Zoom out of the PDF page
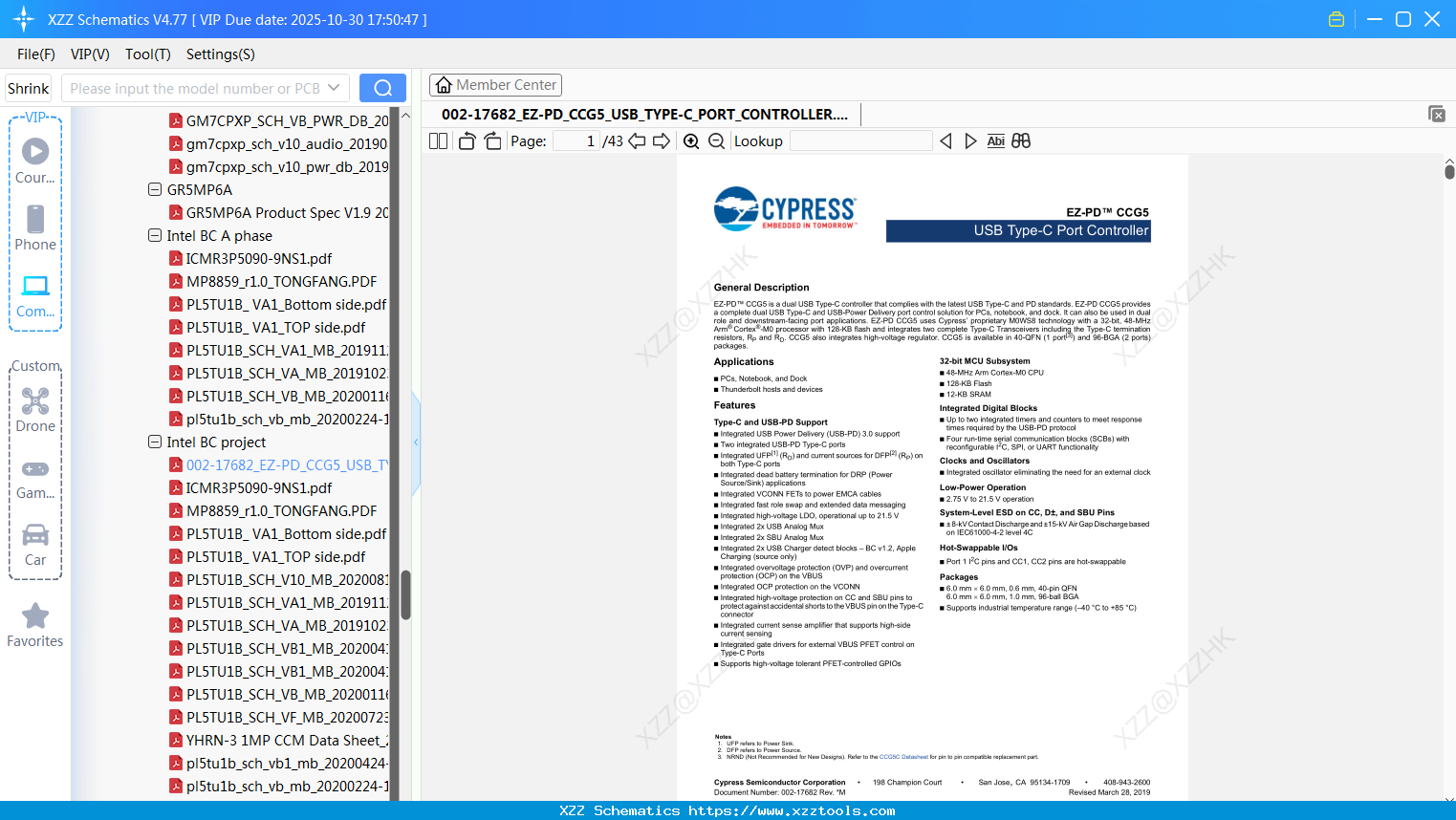The image size is (1456, 820). point(717,141)
